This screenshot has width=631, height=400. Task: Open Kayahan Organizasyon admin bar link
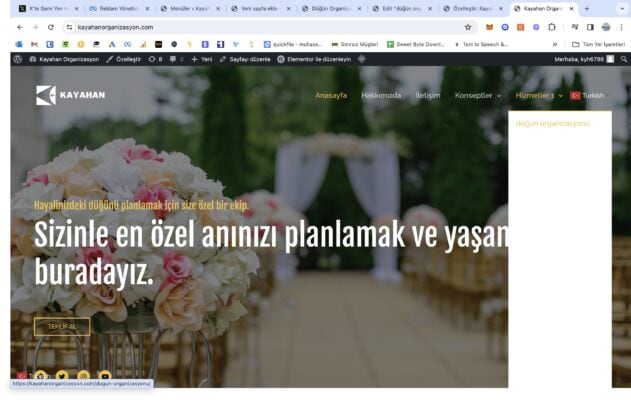tap(64, 59)
